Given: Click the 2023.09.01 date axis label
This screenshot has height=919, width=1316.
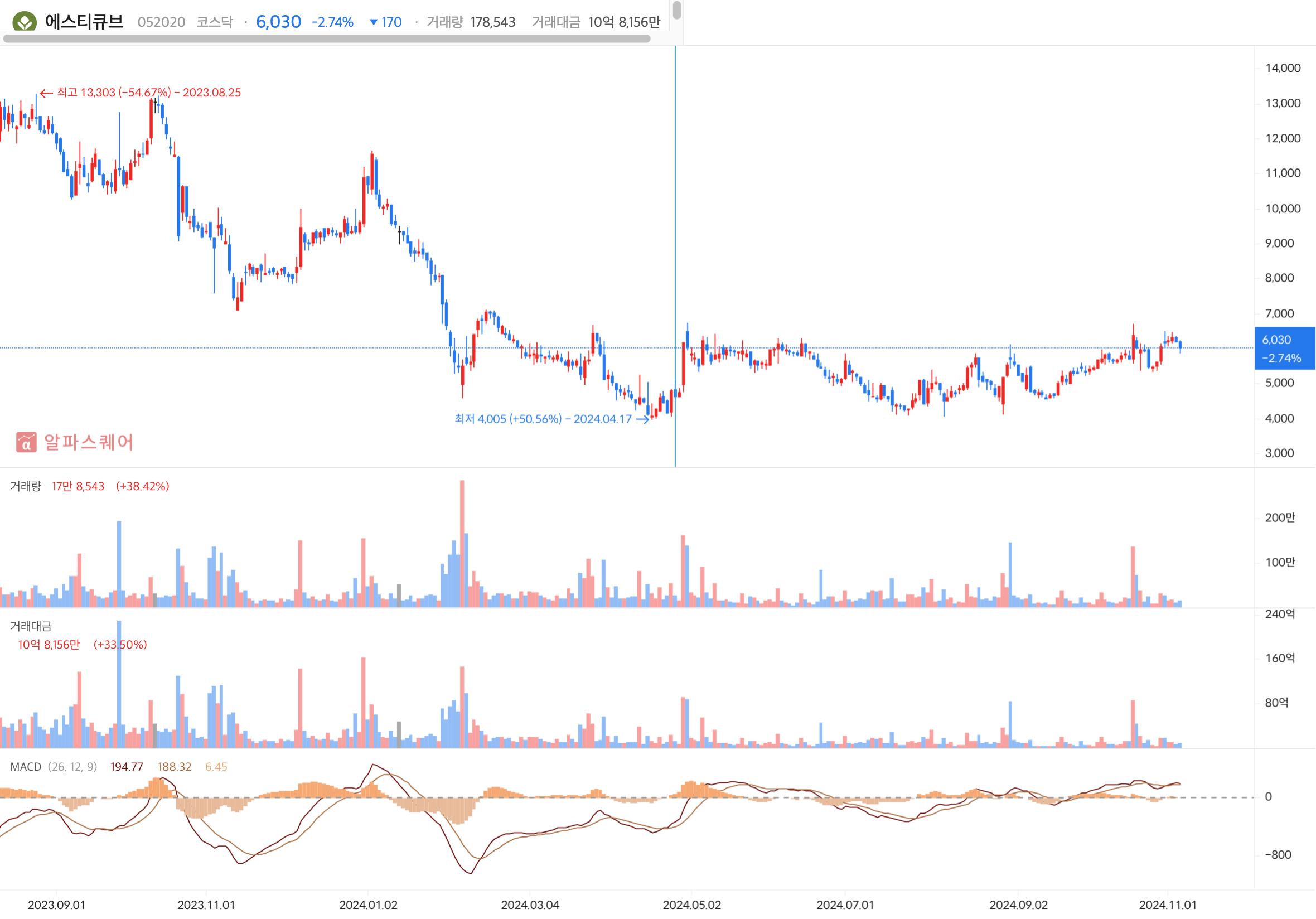Looking at the screenshot, I should tap(57, 905).
